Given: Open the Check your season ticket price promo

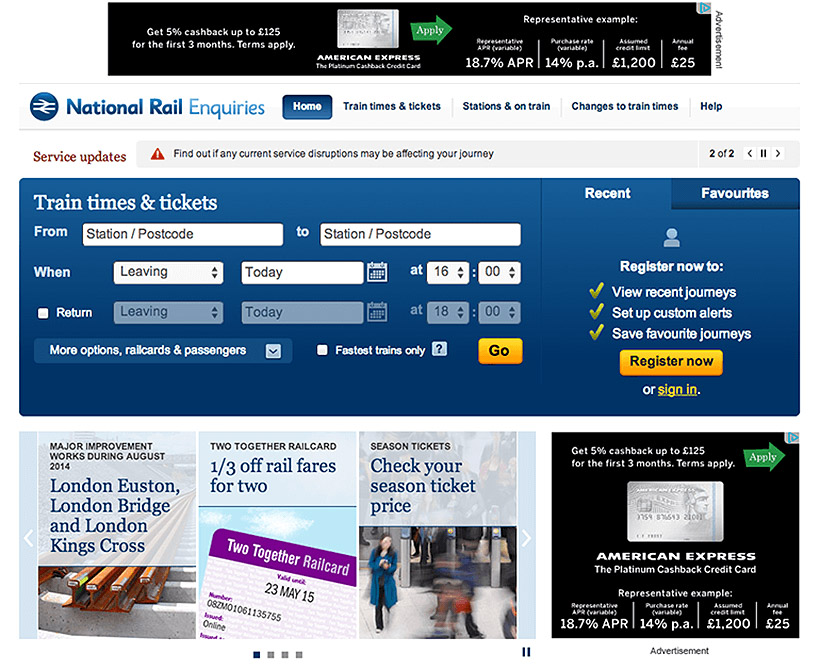Looking at the screenshot, I should tap(438, 535).
